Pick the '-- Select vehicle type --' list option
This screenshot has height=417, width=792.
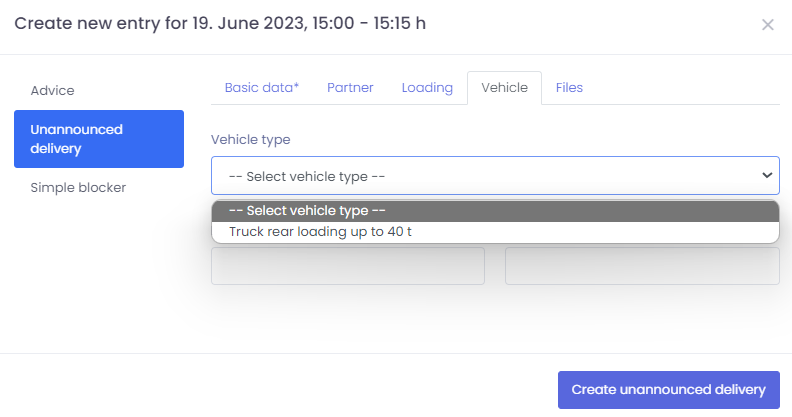pyautogui.click(x=308, y=211)
